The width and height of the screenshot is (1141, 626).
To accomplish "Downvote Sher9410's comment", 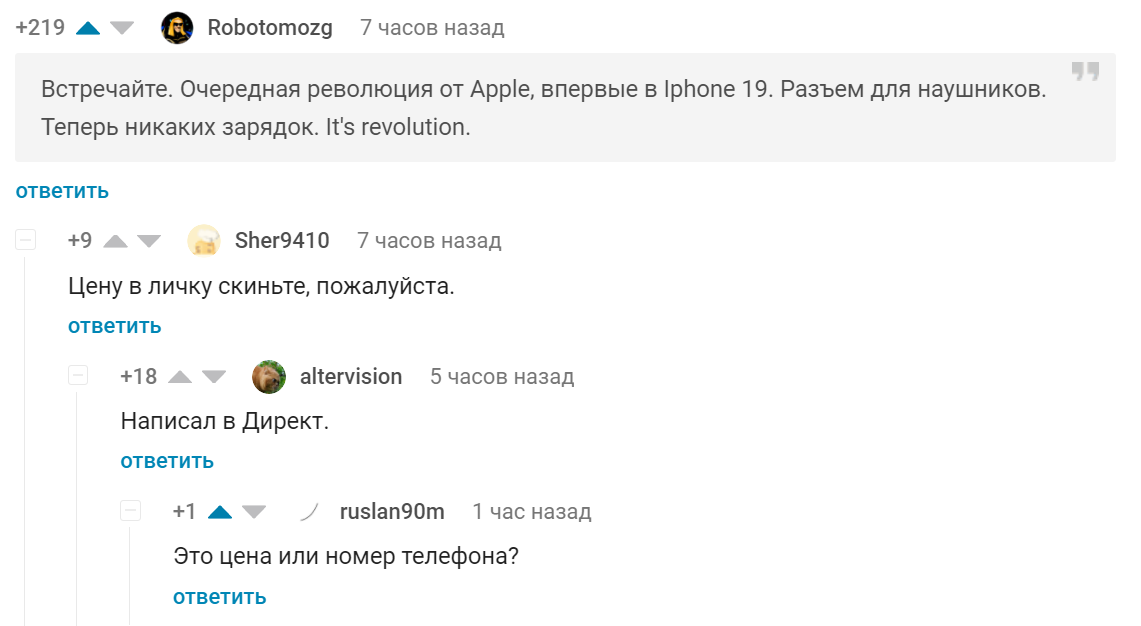I will (x=149, y=241).
